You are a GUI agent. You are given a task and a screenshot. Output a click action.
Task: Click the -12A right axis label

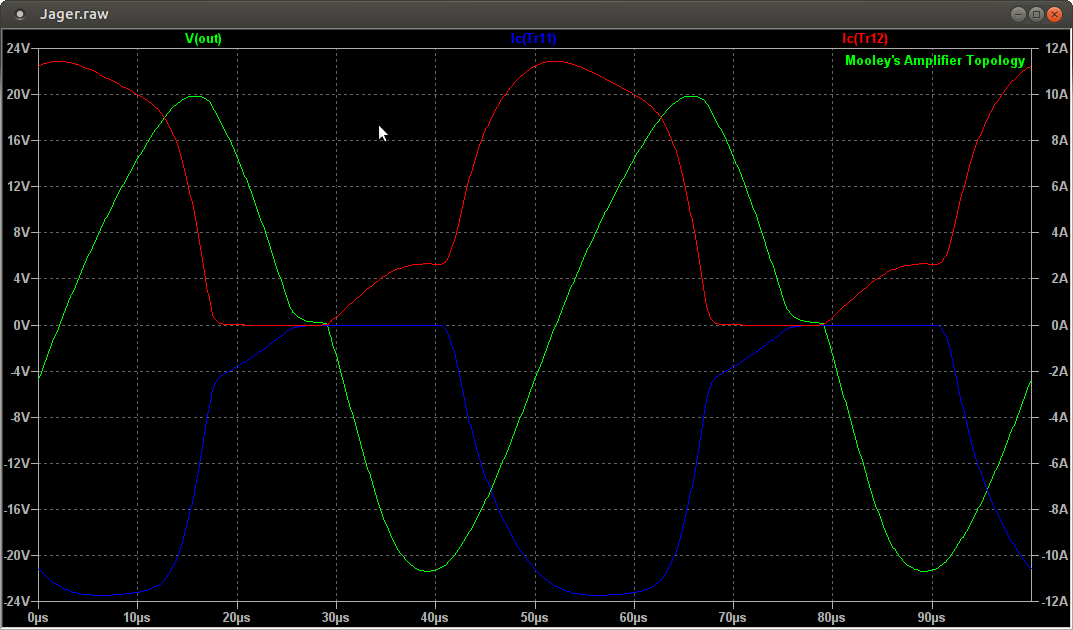pos(1055,601)
